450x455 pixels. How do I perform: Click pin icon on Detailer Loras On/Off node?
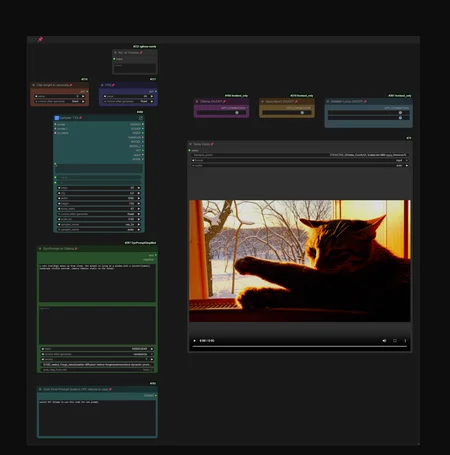(x=365, y=102)
